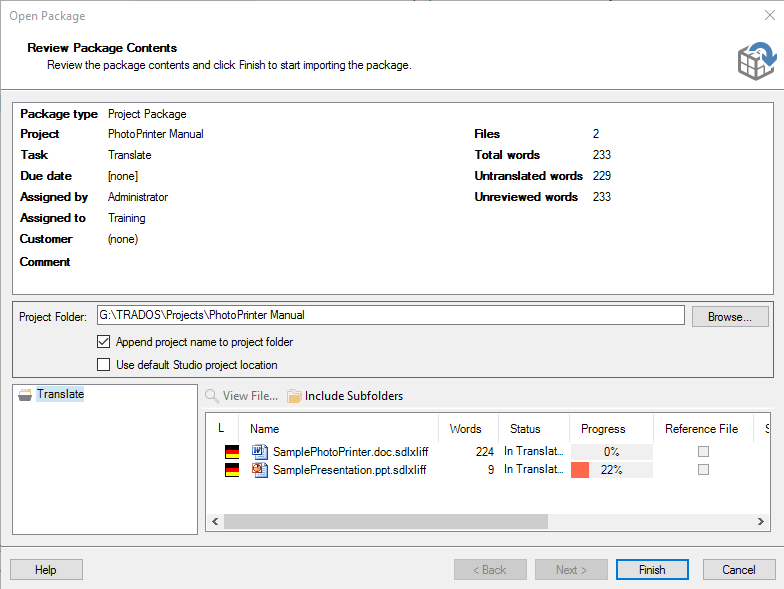Click the package box icon in header
784x589 pixels.
click(757, 60)
